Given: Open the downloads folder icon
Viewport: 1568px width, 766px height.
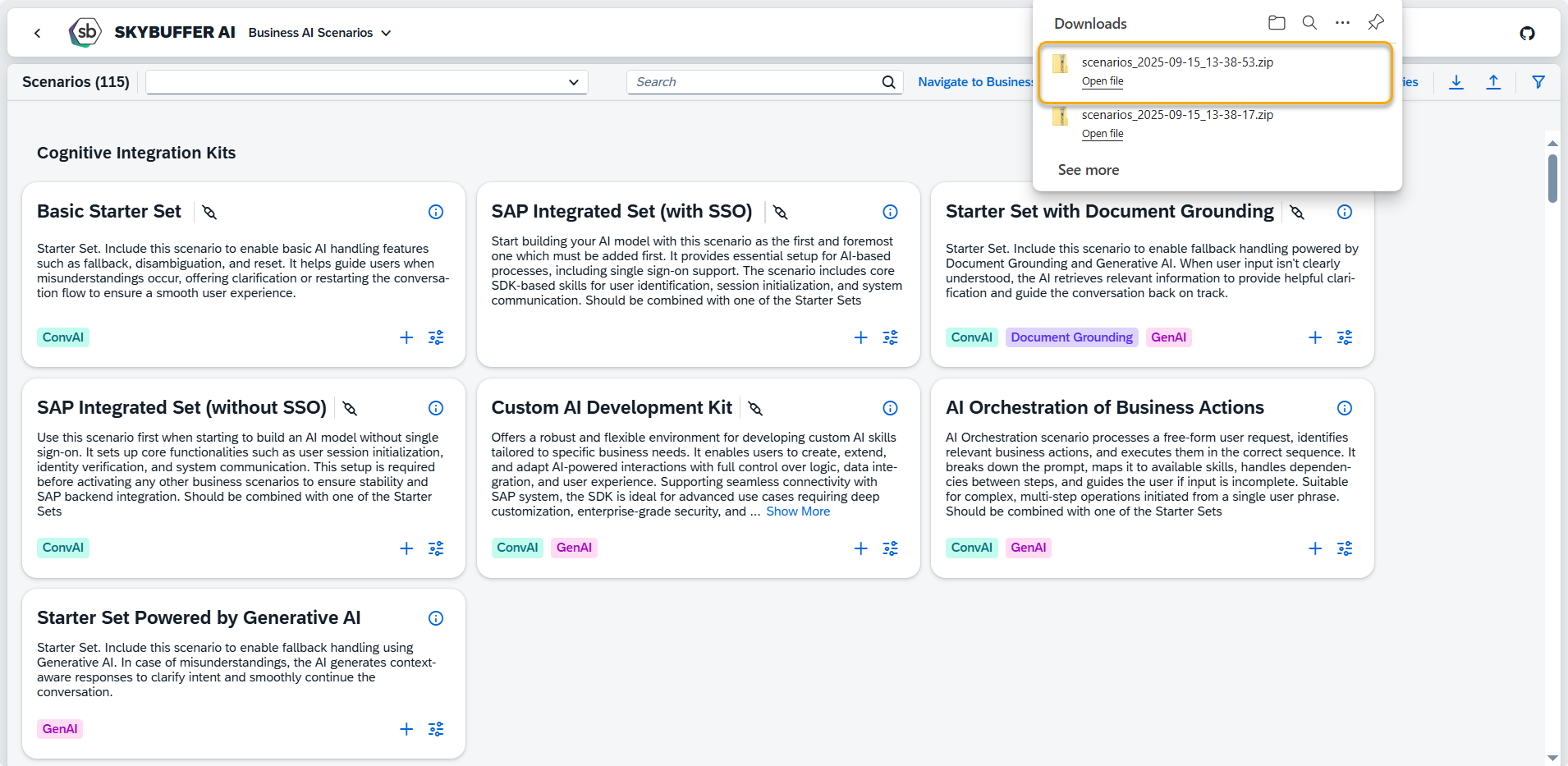Looking at the screenshot, I should coord(1277,23).
